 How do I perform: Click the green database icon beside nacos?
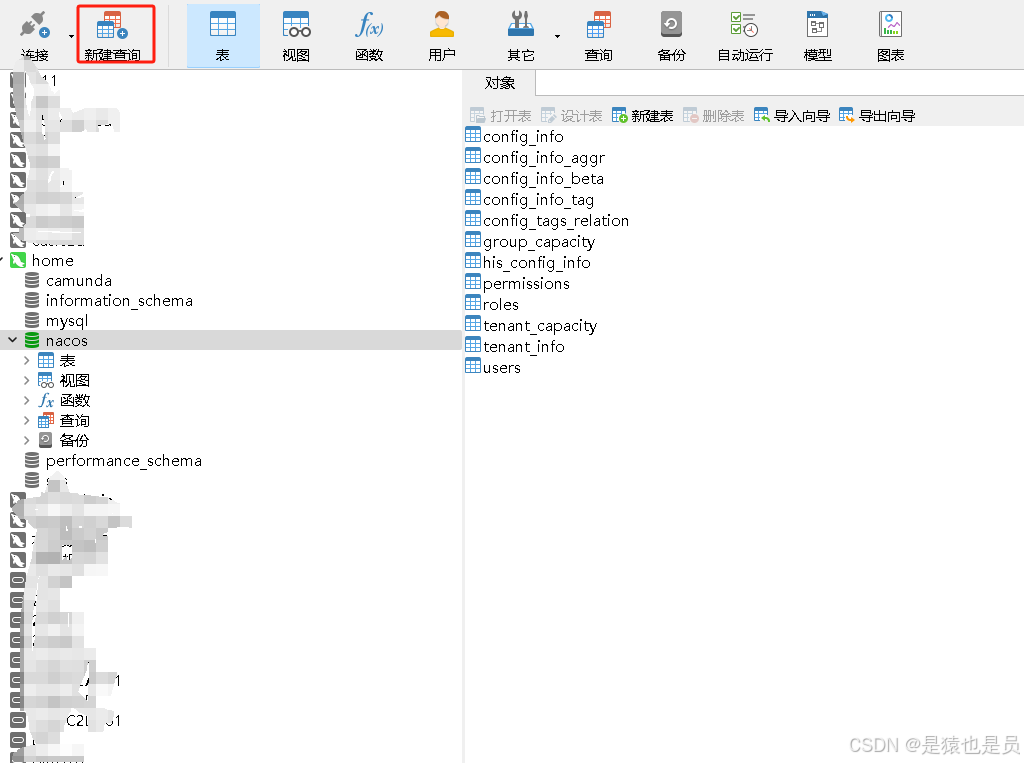click(x=32, y=340)
